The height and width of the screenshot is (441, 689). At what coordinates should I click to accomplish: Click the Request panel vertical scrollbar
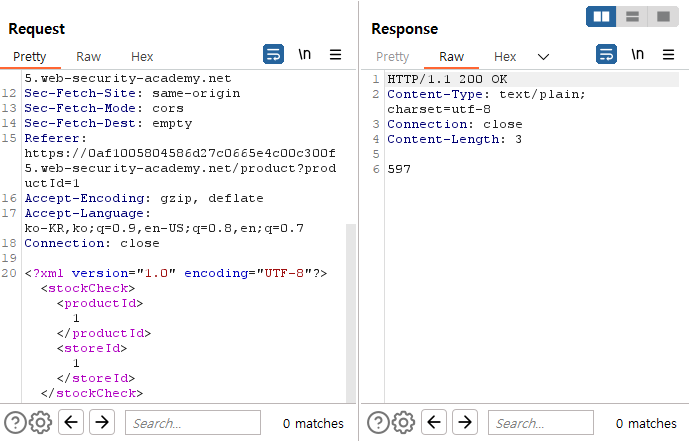(351, 313)
